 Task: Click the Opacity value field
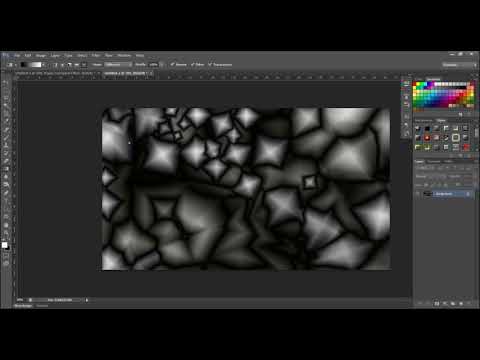pyautogui.click(x=154, y=65)
